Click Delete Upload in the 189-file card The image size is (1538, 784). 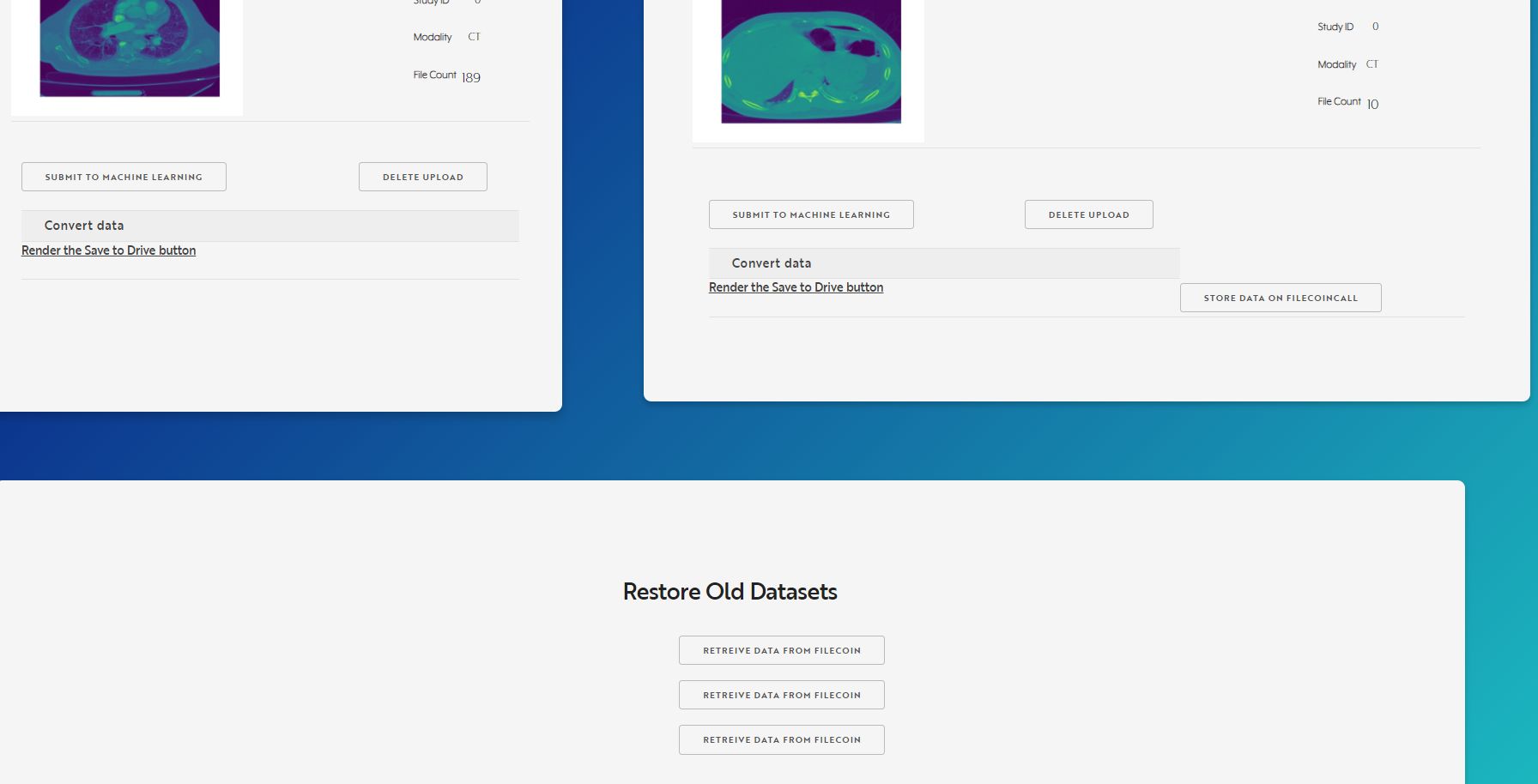point(423,177)
